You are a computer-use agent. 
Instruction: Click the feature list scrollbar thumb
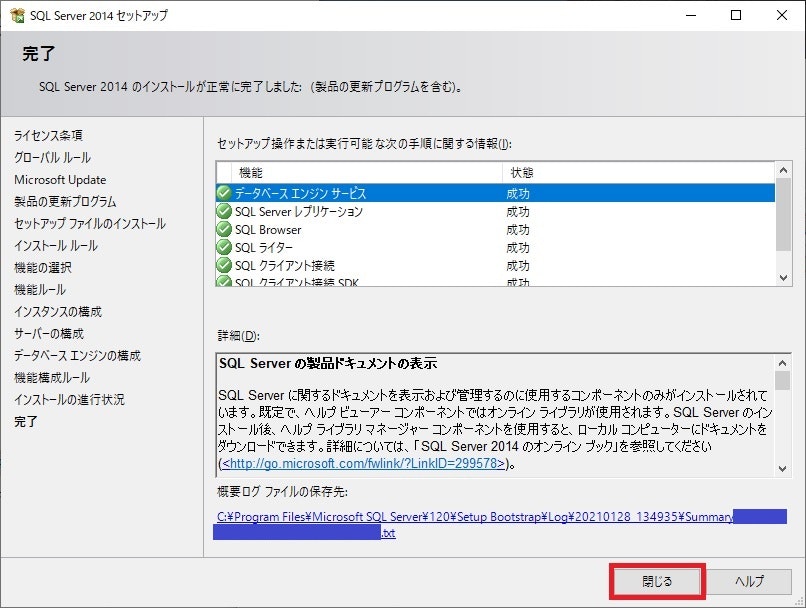[783, 214]
